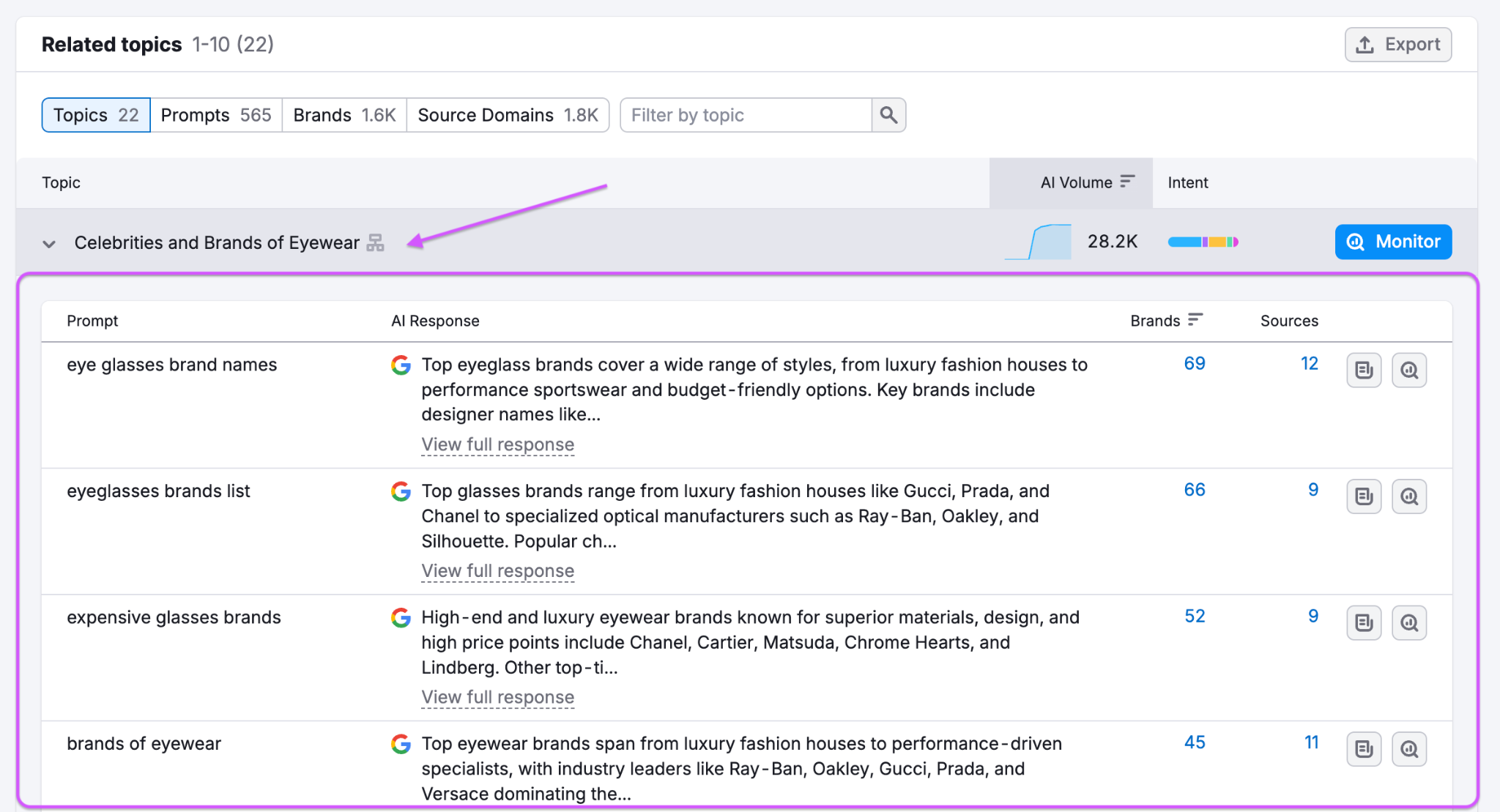Switch to the Prompts 565 tab

click(x=216, y=115)
